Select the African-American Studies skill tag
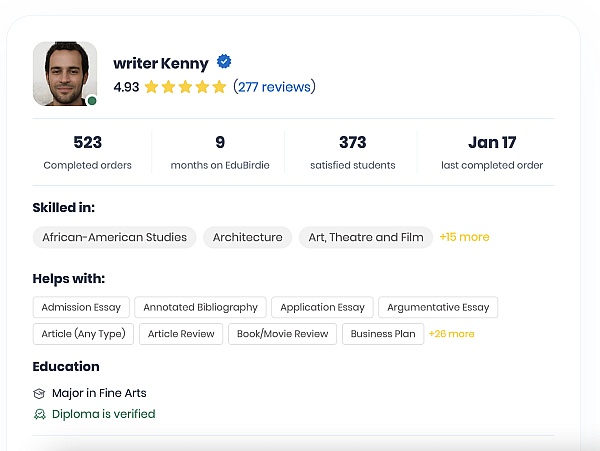Viewport: 600px width, 451px height. point(114,237)
